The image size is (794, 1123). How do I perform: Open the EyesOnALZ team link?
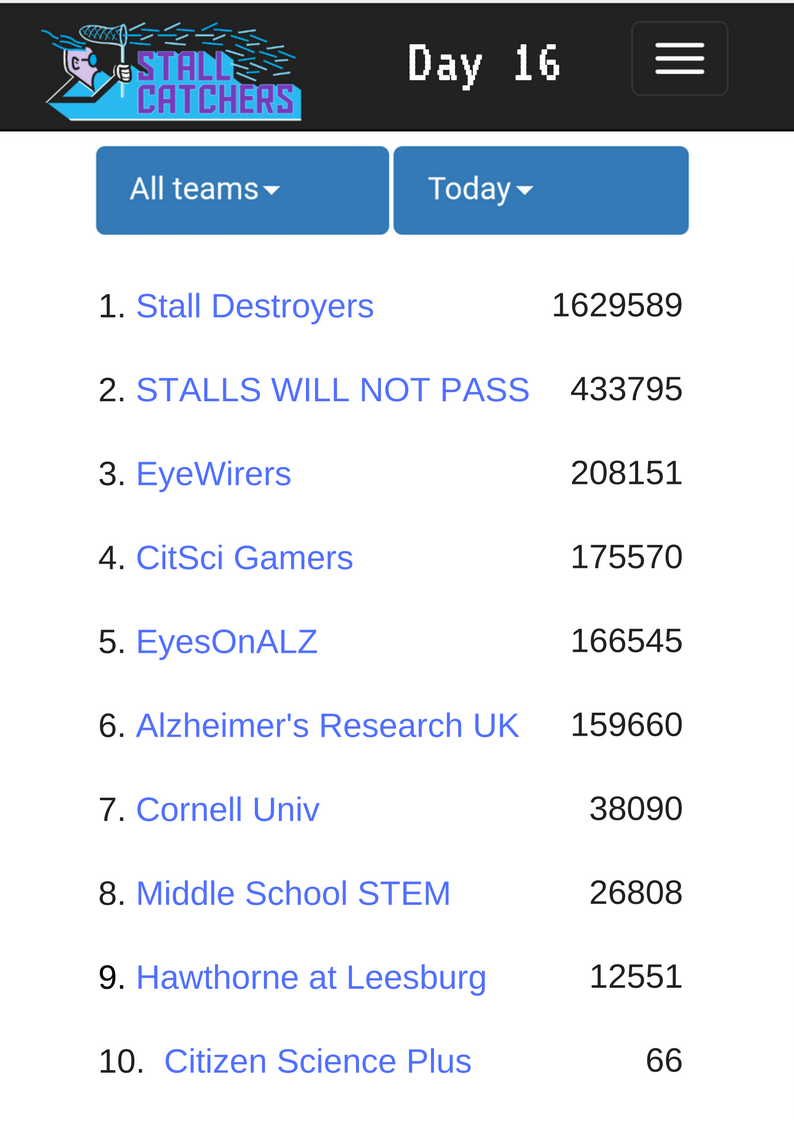tap(226, 642)
